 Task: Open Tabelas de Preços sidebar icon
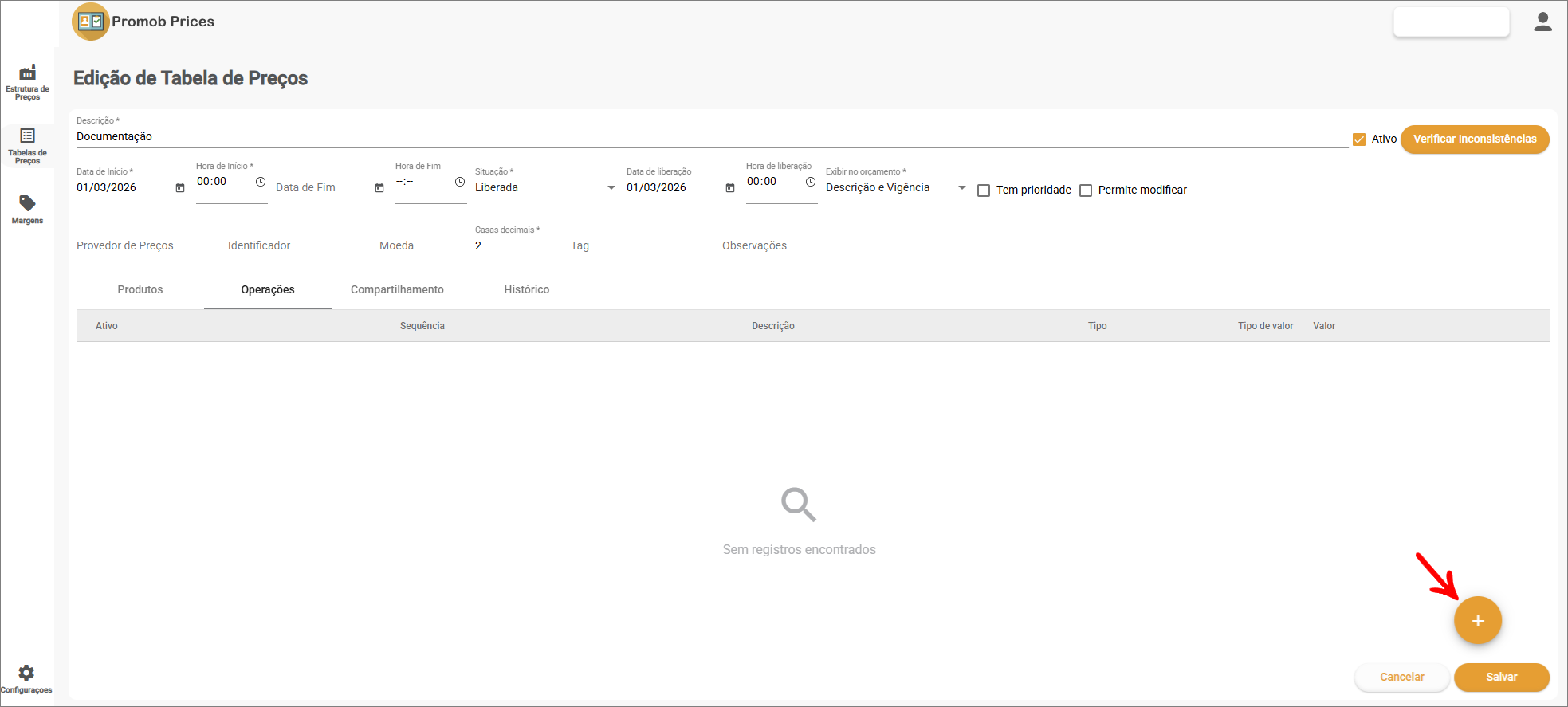click(27, 136)
